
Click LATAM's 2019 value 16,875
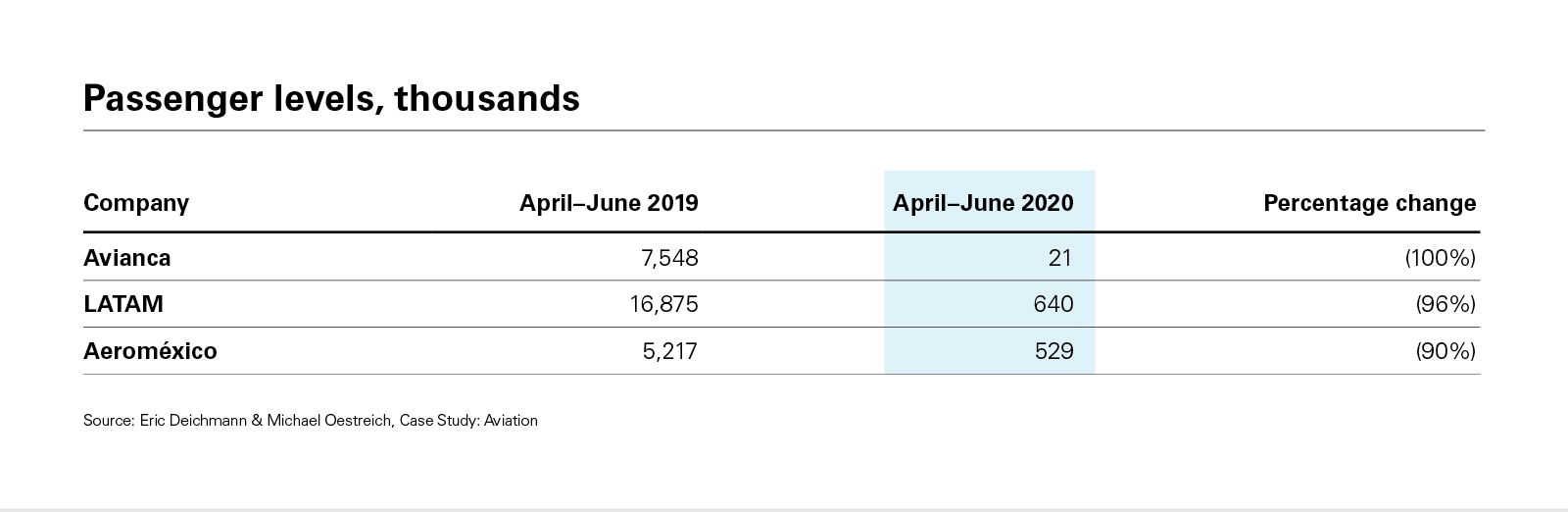click(x=663, y=304)
